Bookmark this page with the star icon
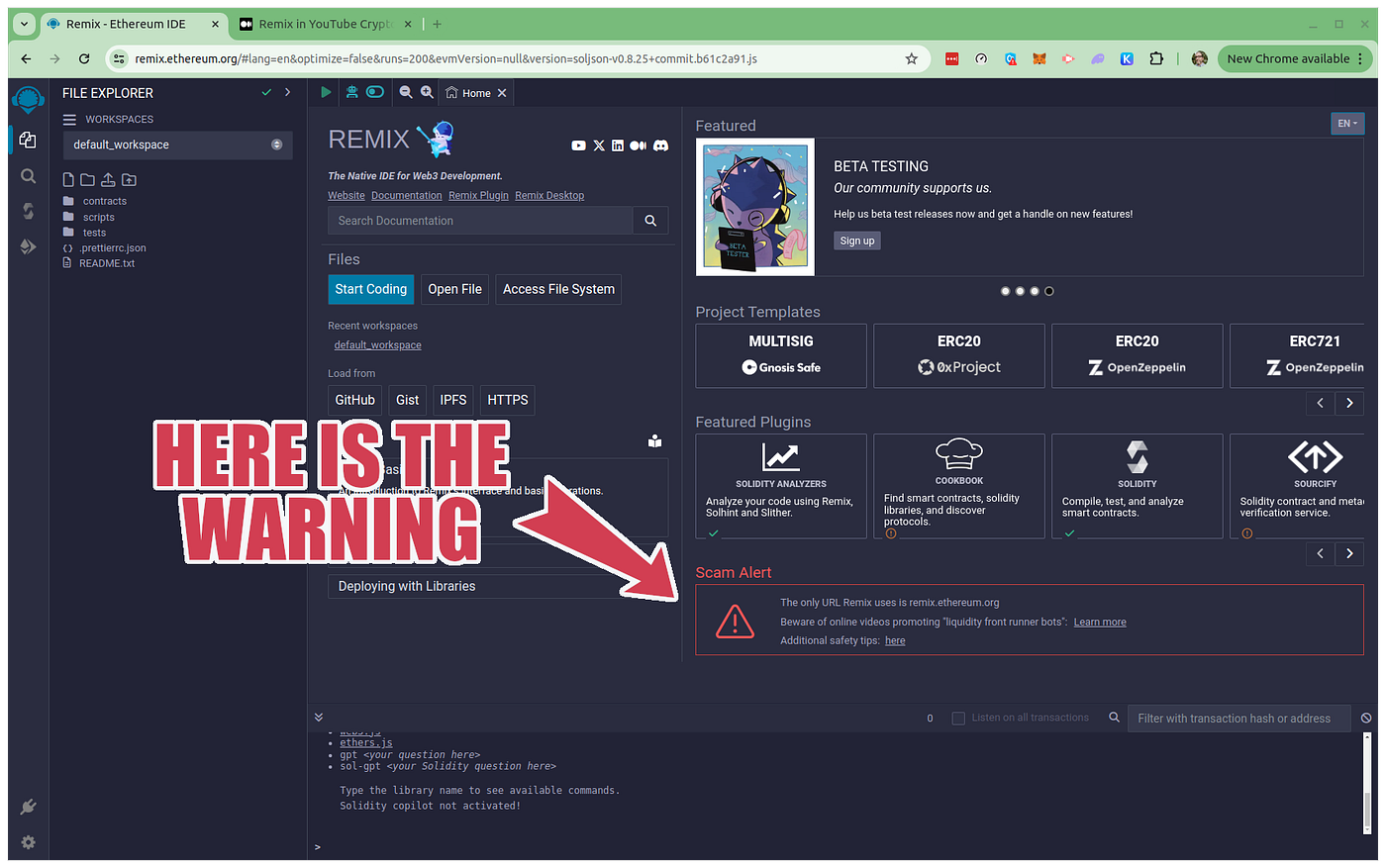Image resolution: width=1386 pixels, height=868 pixels. (912, 58)
